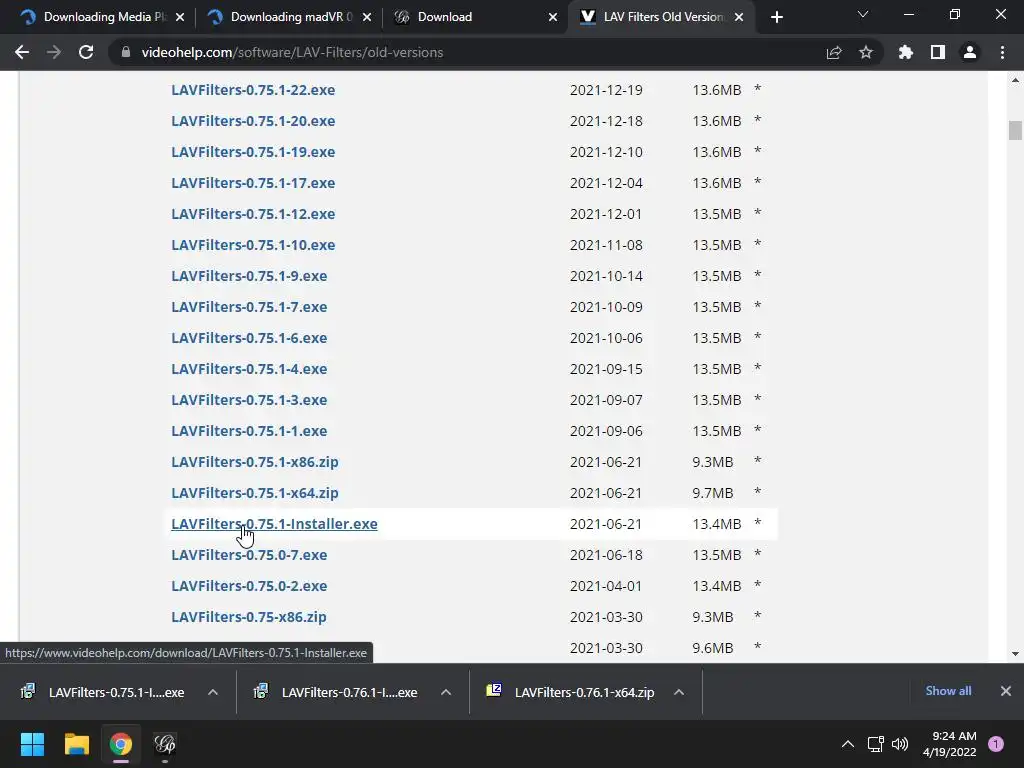Click the forward navigation arrow

click(x=54, y=52)
